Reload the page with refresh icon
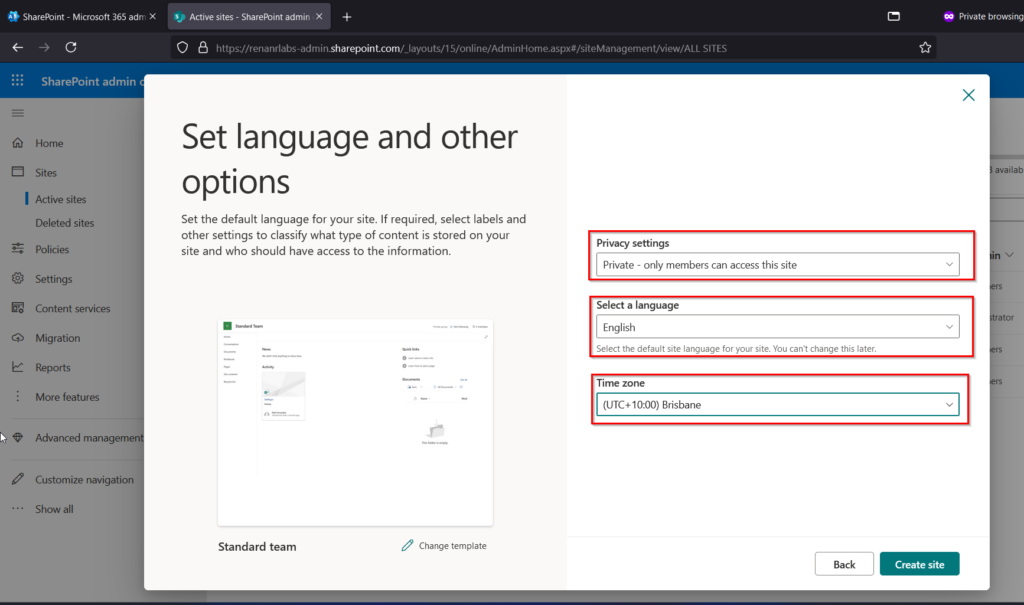 coord(71,47)
